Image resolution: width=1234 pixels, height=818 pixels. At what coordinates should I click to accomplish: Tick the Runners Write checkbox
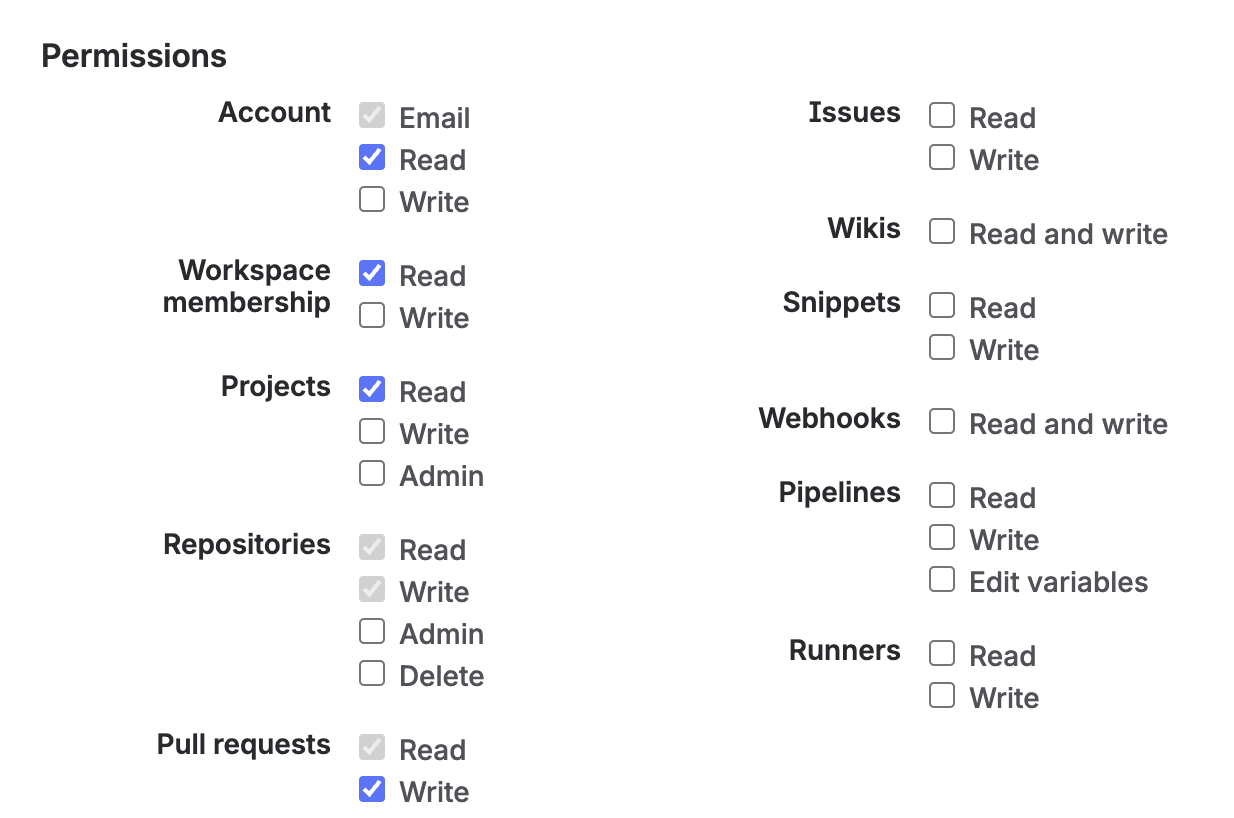(942, 696)
